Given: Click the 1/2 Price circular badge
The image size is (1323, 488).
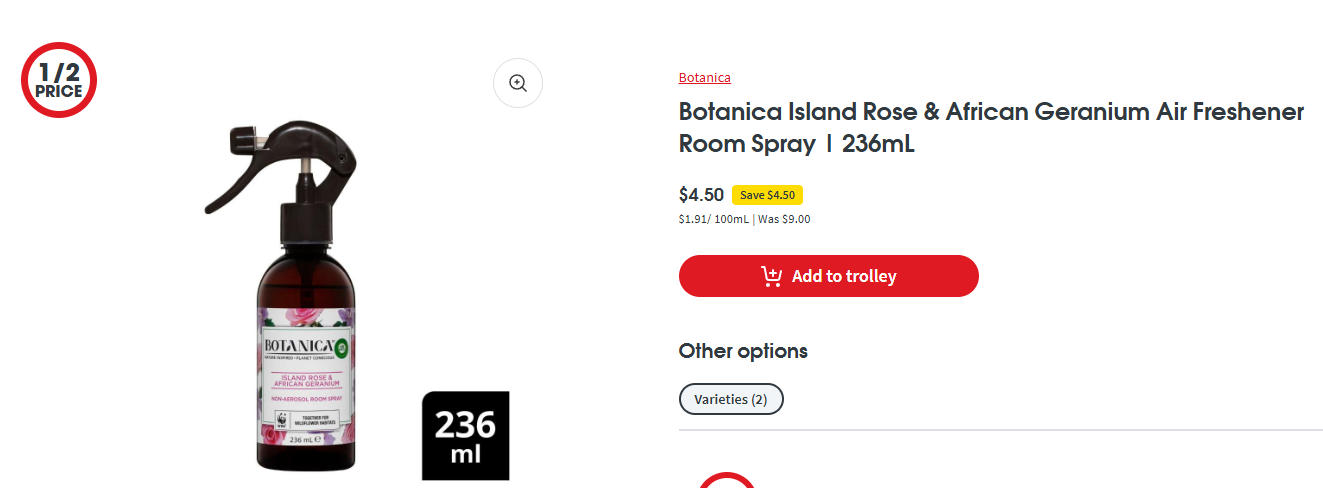Looking at the screenshot, I should (59, 80).
